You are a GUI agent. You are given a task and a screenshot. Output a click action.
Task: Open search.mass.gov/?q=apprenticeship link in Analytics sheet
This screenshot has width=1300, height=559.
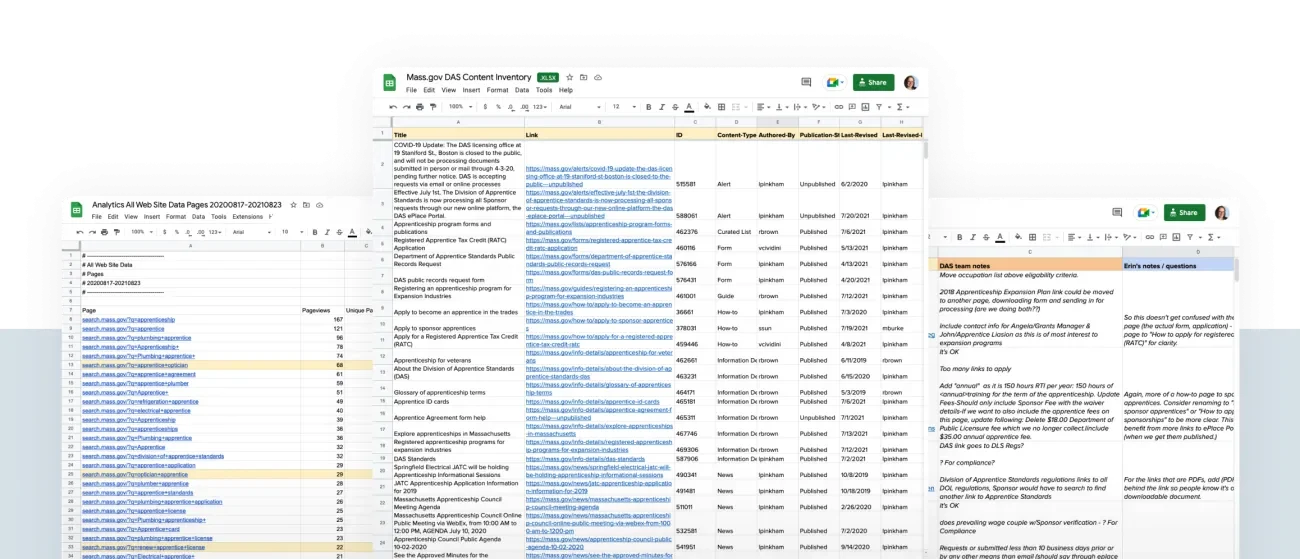(128, 319)
